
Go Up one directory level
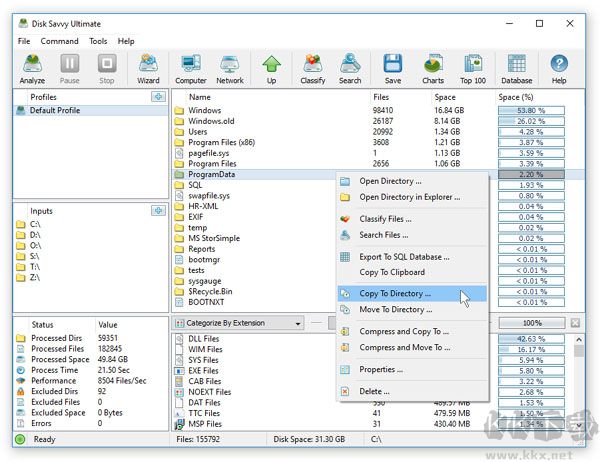[x=271, y=69]
